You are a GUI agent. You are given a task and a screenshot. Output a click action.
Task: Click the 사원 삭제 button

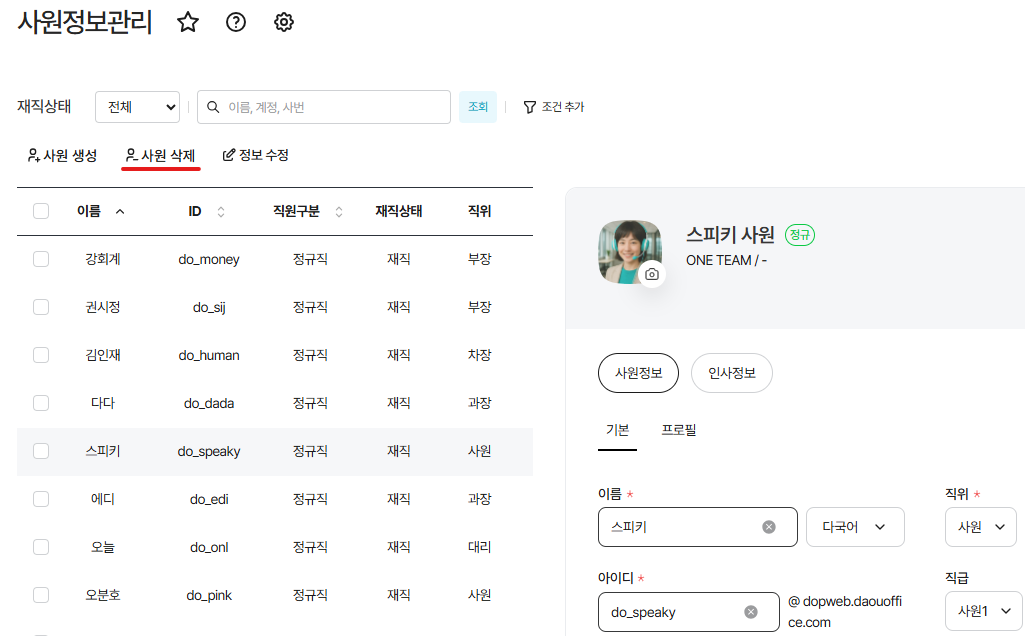tap(160, 155)
